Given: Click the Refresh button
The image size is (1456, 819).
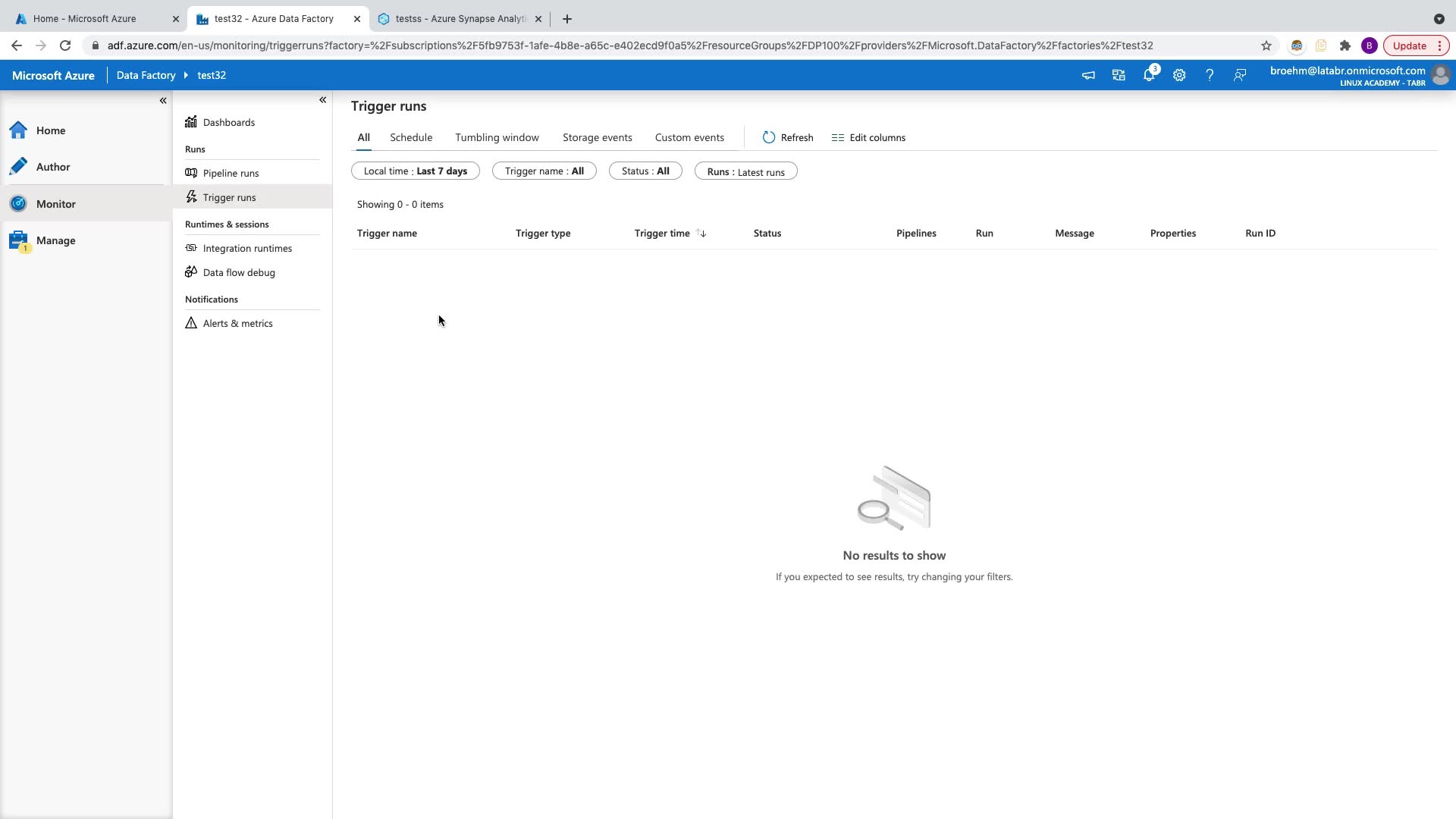Looking at the screenshot, I should tap(788, 137).
